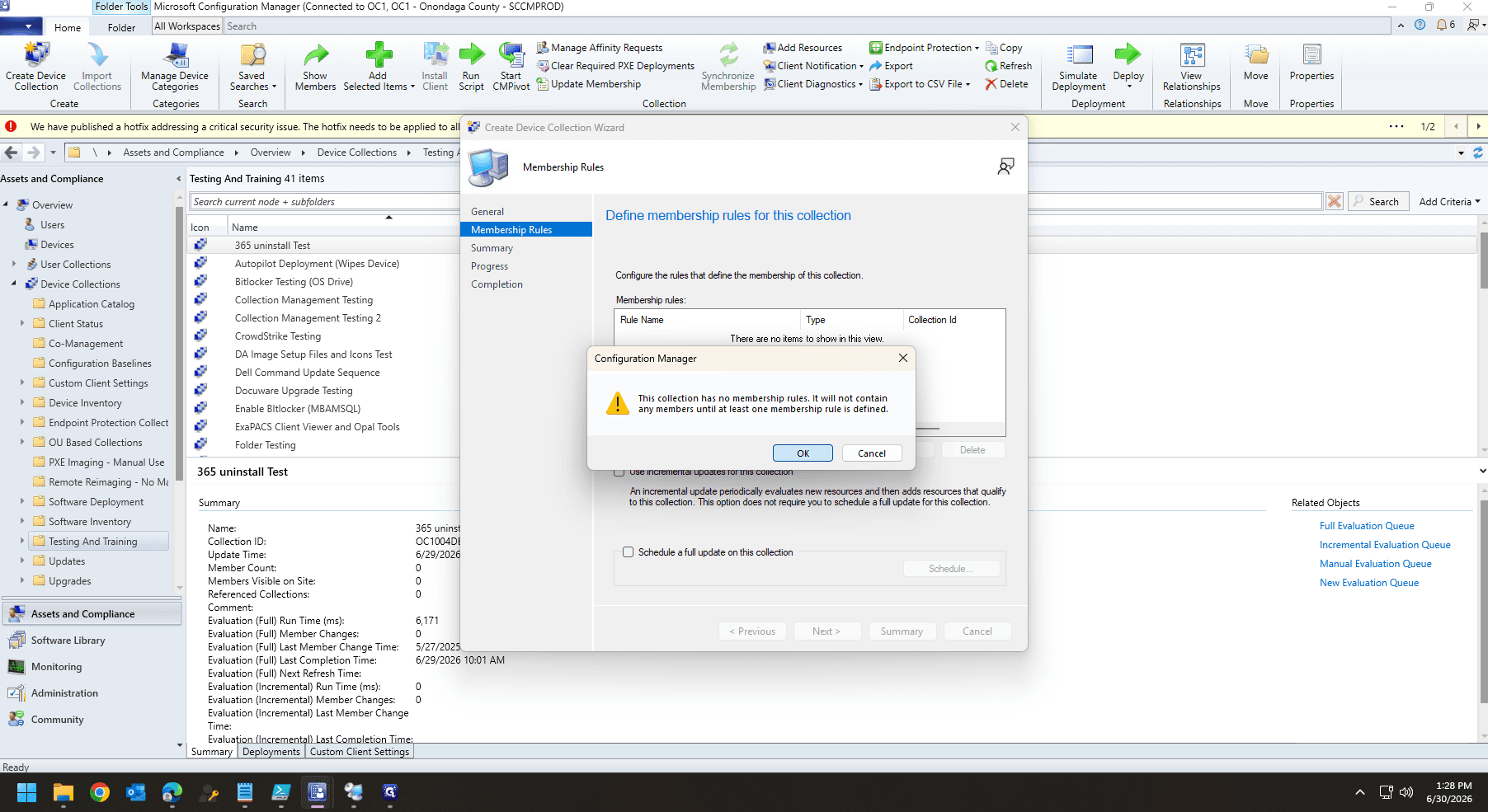Click Refresh in the ribbon
Image resolution: width=1488 pixels, height=812 pixels.
(1008, 66)
